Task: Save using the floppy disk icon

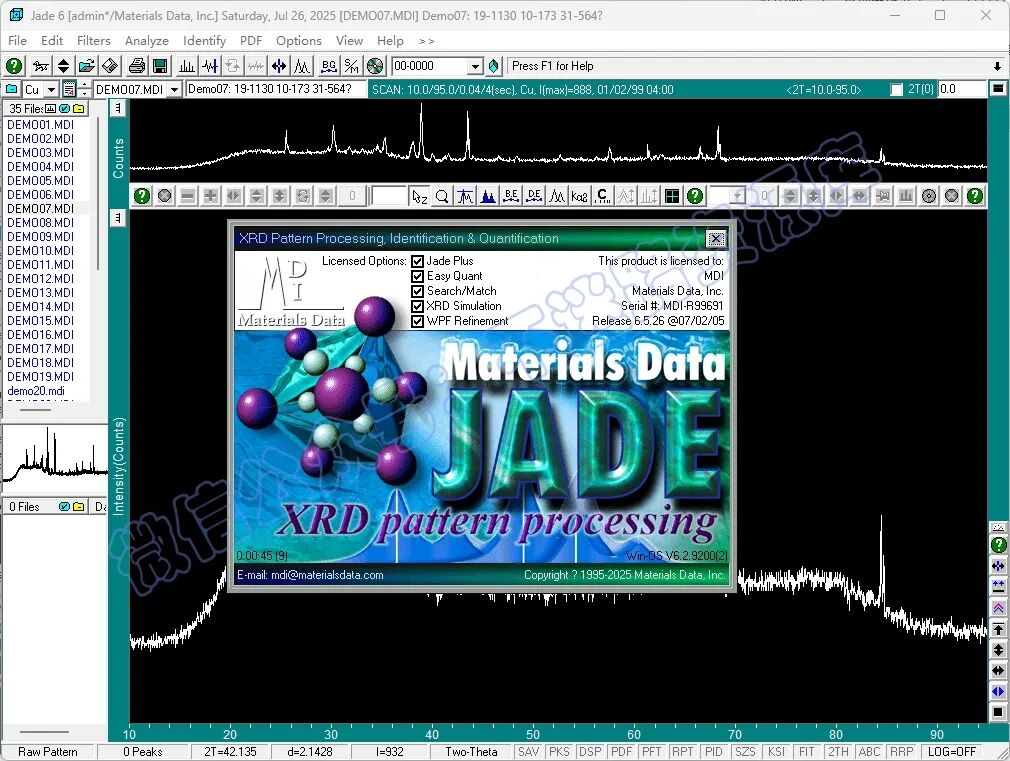Action: (160, 66)
